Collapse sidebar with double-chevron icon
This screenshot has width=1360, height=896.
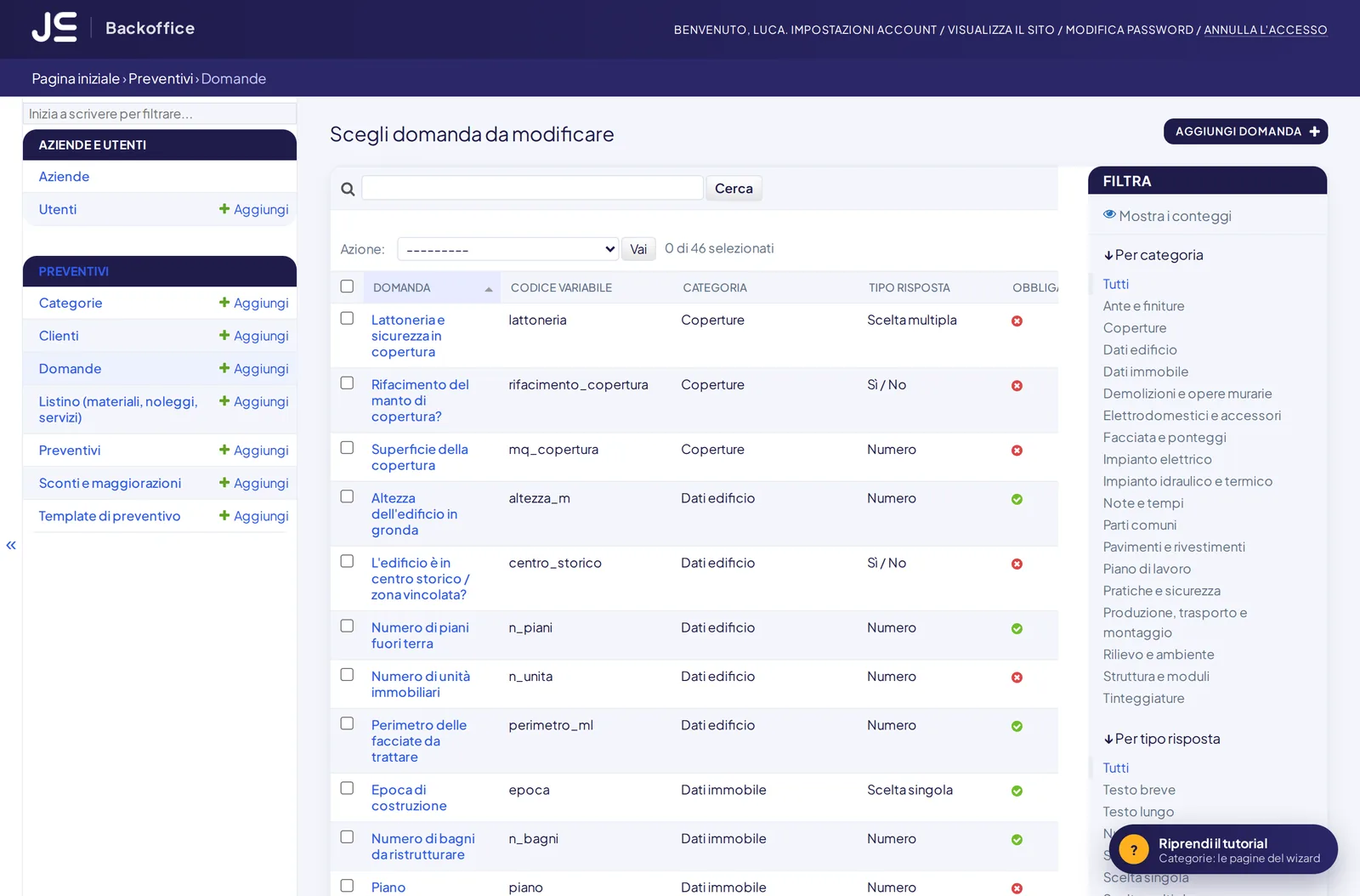(11, 545)
